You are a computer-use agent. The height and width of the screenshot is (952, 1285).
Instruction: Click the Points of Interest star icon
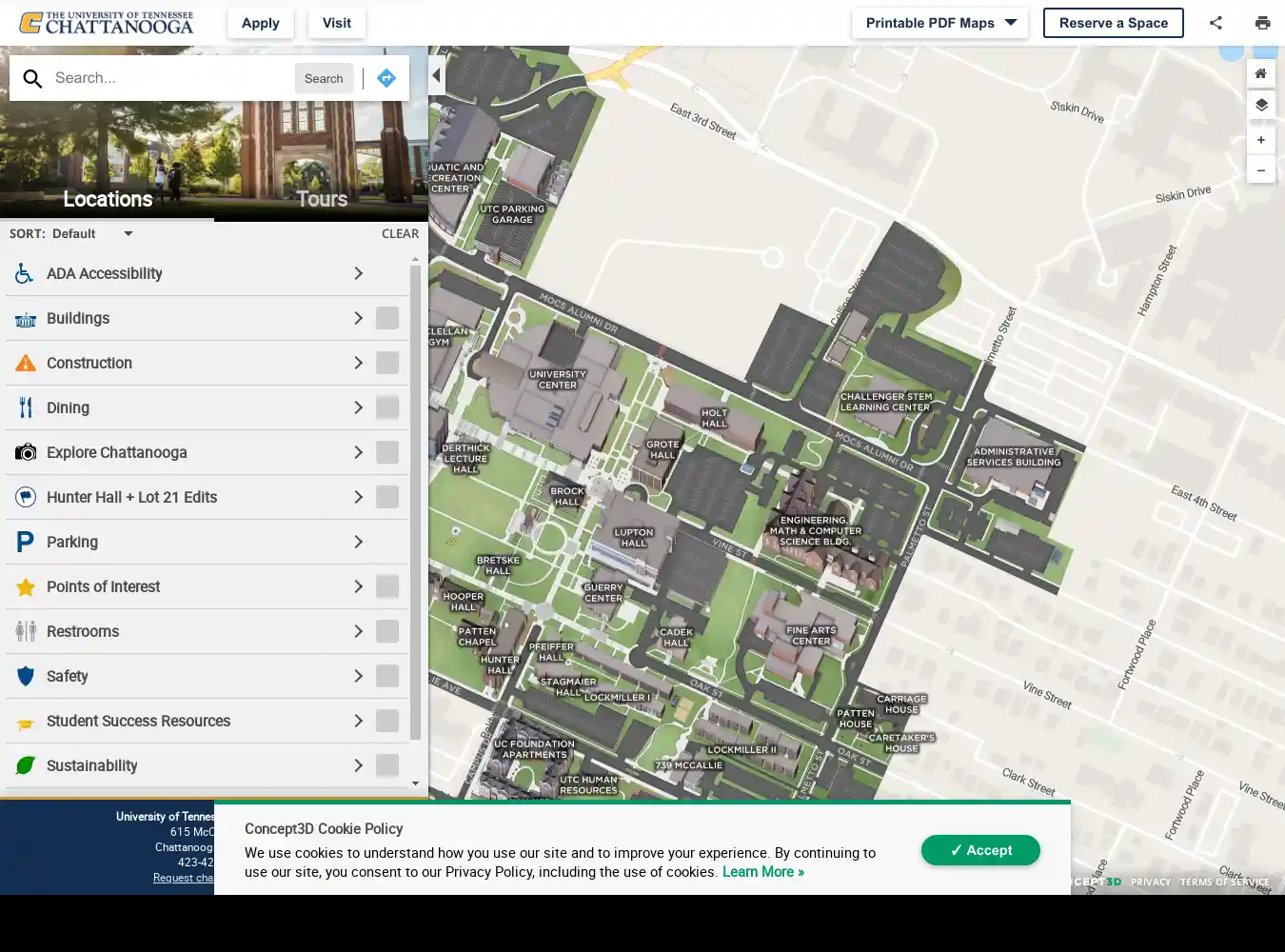(26, 587)
